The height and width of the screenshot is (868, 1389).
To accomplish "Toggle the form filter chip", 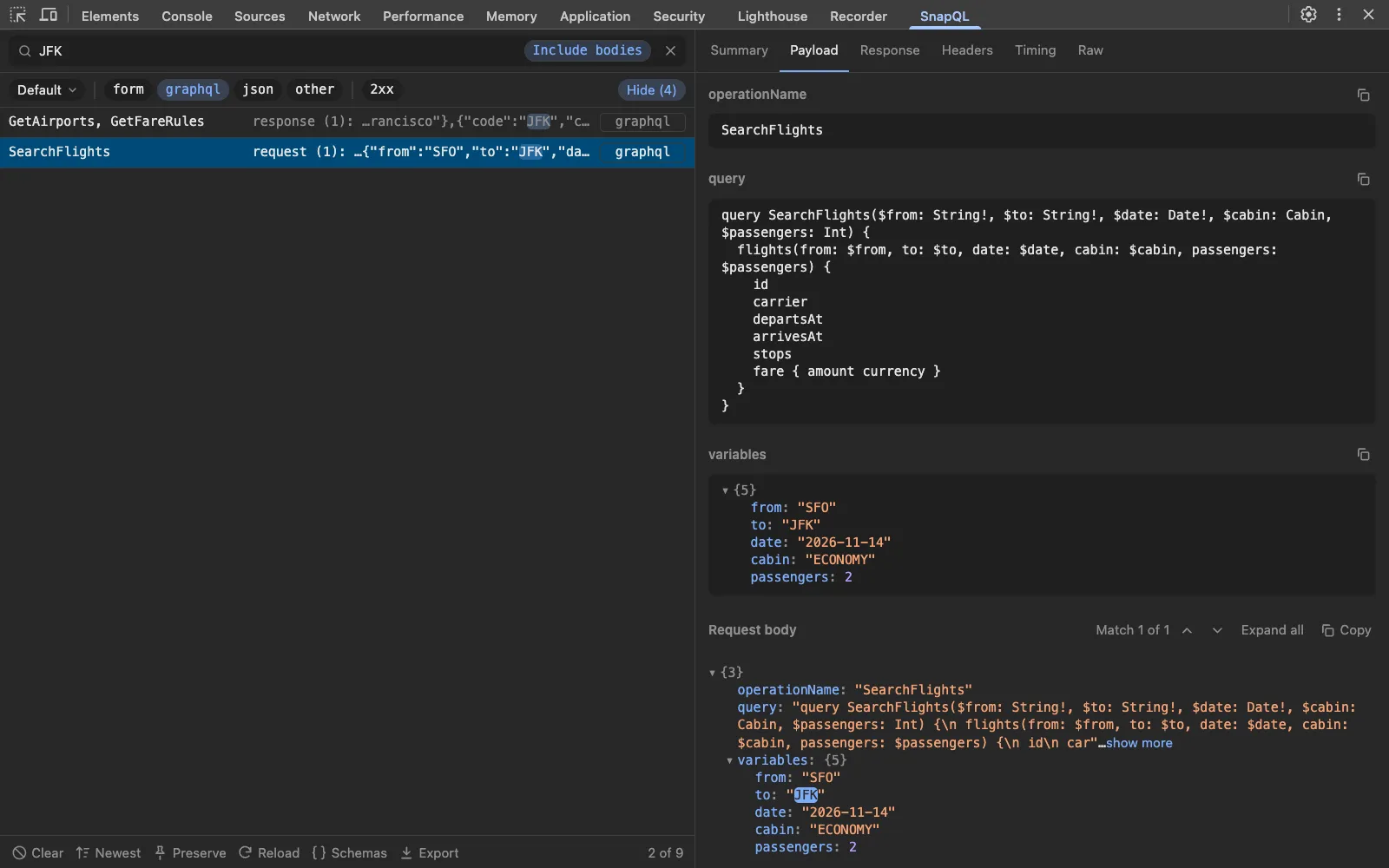I will 128,89.
